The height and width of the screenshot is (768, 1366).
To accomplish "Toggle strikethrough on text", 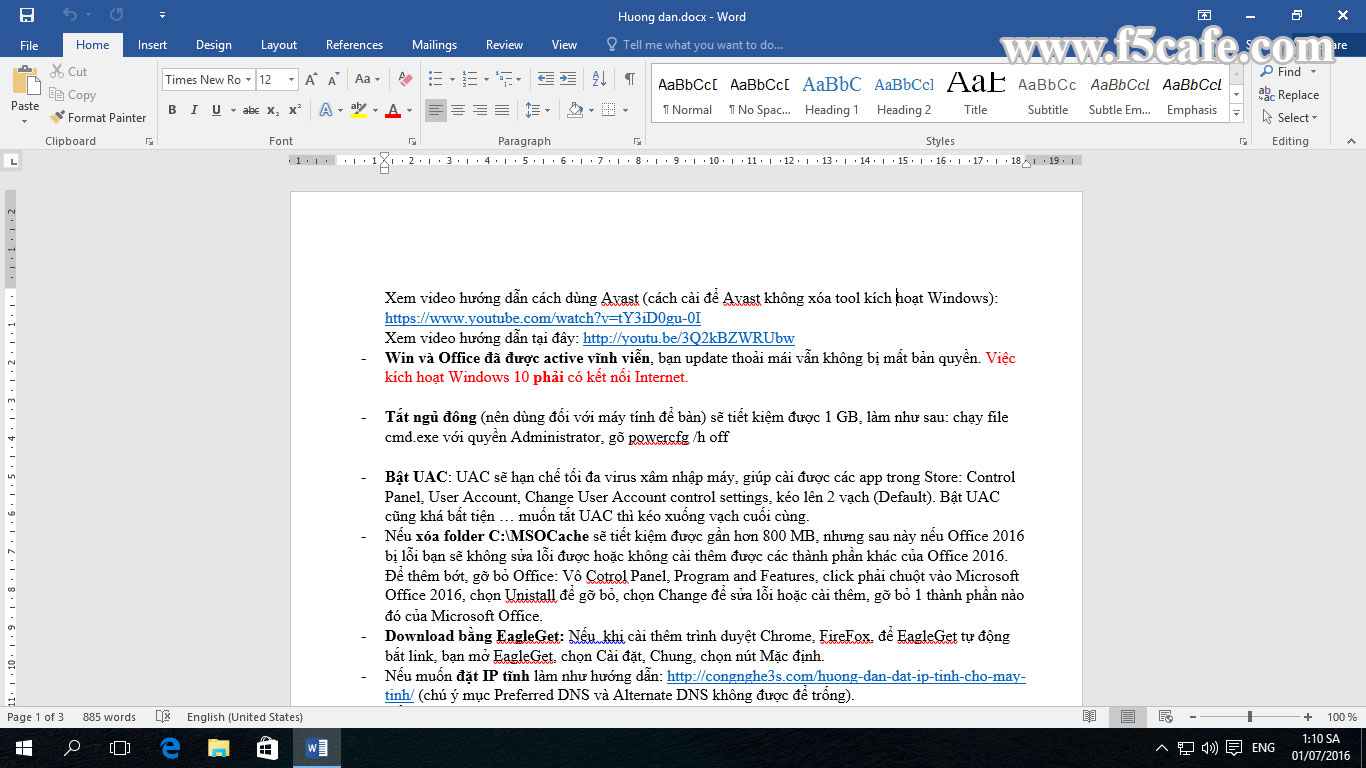I will [x=251, y=110].
